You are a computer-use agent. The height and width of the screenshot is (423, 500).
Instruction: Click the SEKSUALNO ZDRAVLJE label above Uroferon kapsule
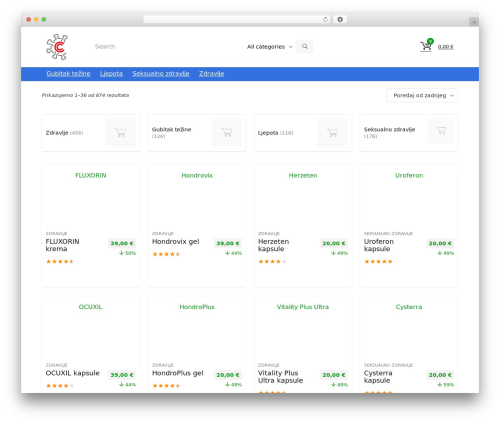[x=388, y=234]
